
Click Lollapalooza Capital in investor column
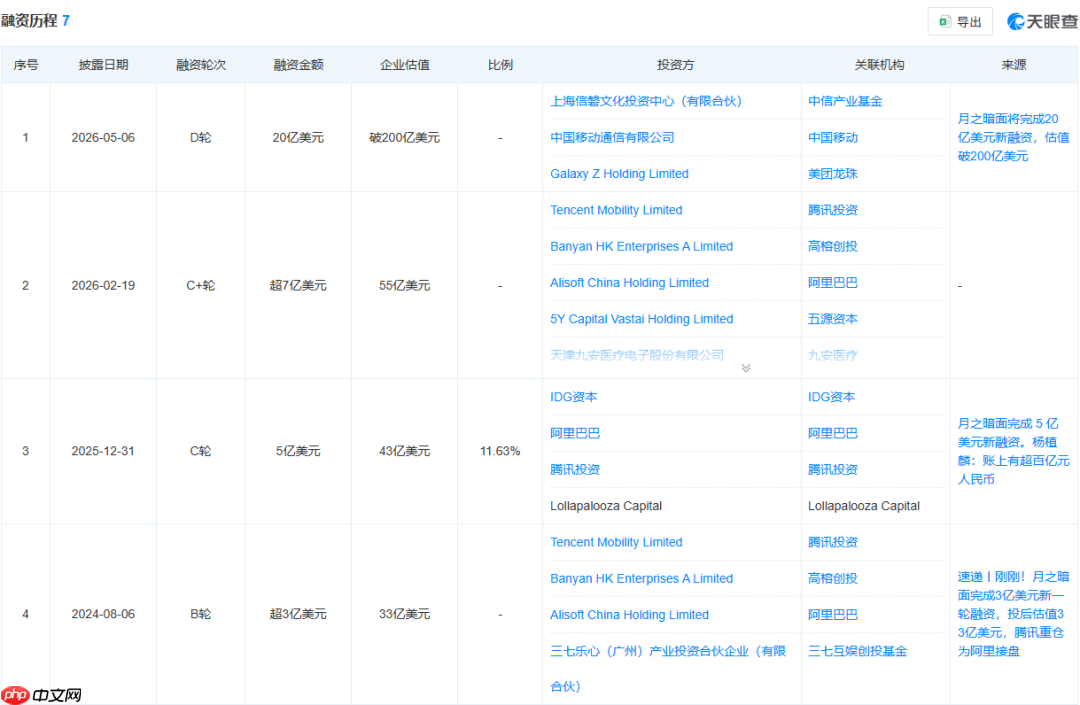click(x=605, y=506)
